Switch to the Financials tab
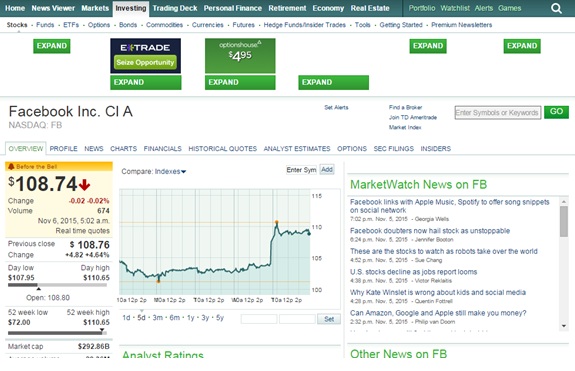This screenshot has height=371, width=575. click(x=162, y=148)
